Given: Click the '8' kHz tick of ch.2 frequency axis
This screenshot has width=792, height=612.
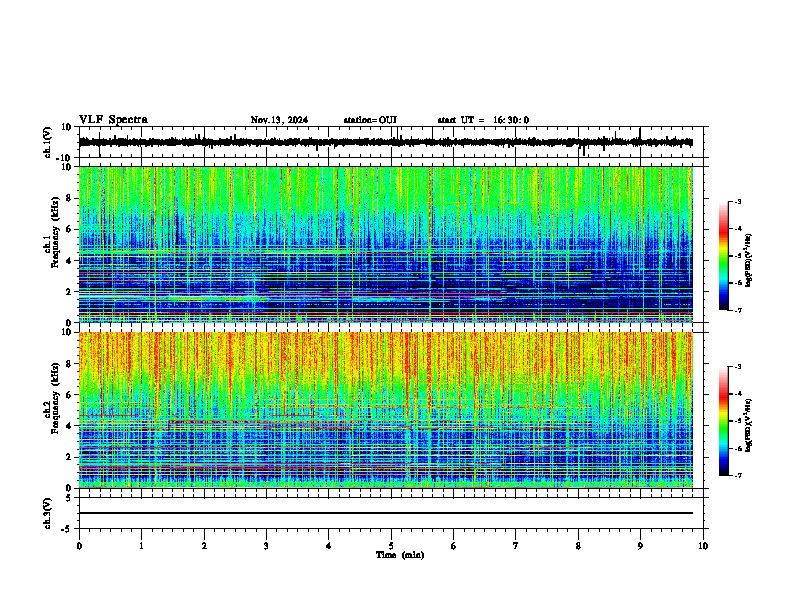Looking at the screenshot, I should point(70,363).
